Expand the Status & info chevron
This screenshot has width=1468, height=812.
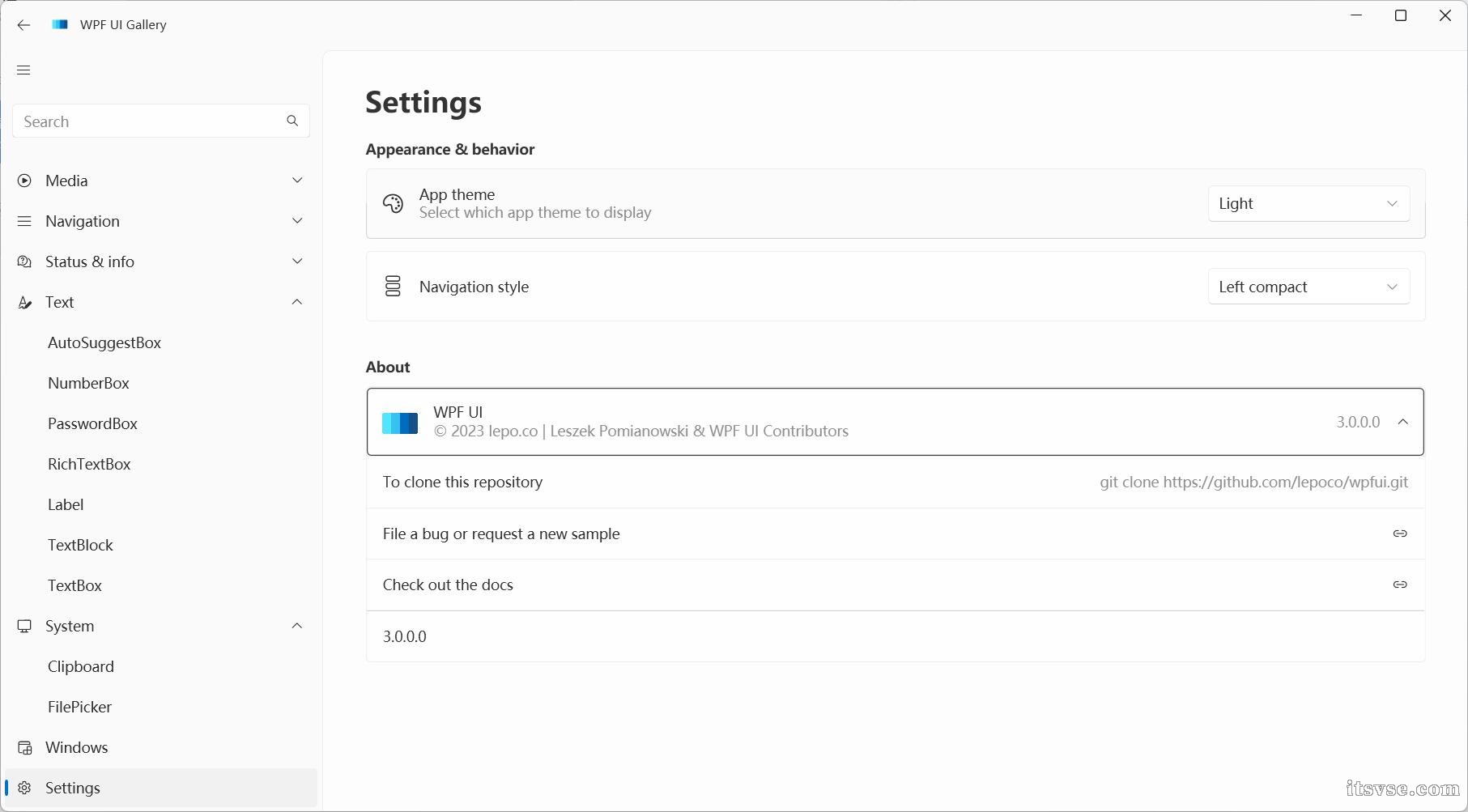point(297,261)
